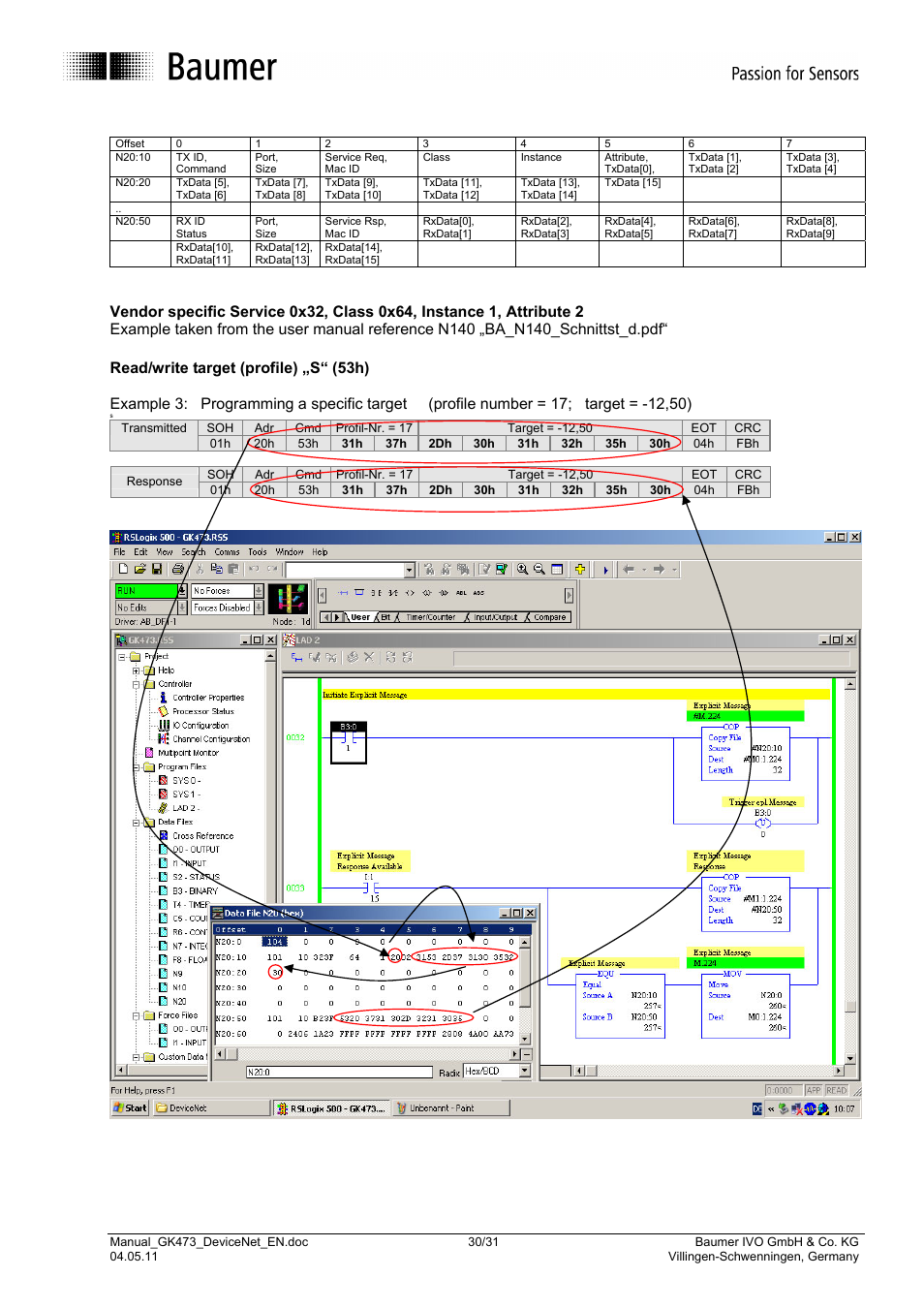The image size is (924, 1309).
Task: Select cell N20:0 value 104
Action: (x=275, y=942)
